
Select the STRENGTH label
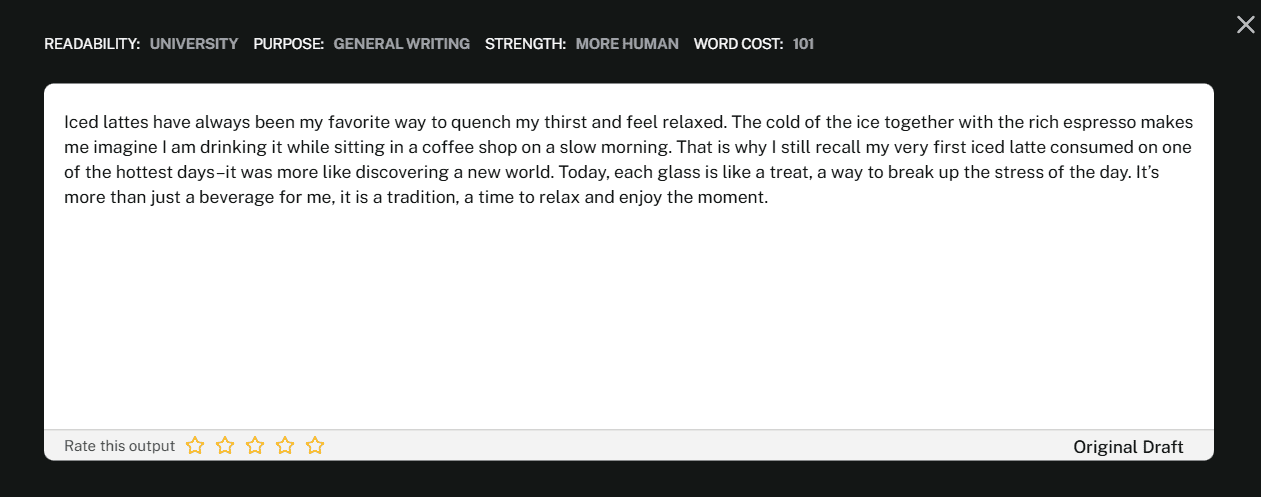525,44
